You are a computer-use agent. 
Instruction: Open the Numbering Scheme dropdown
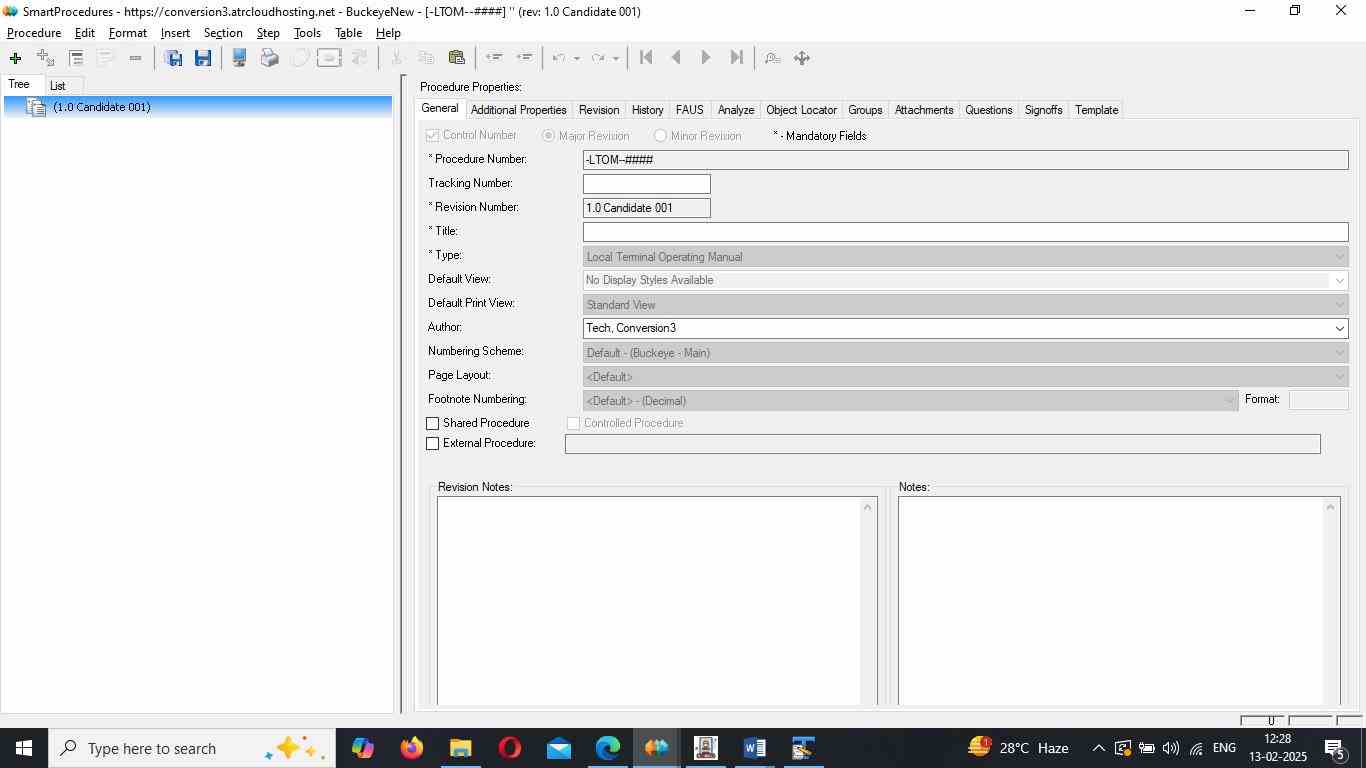tap(1339, 353)
